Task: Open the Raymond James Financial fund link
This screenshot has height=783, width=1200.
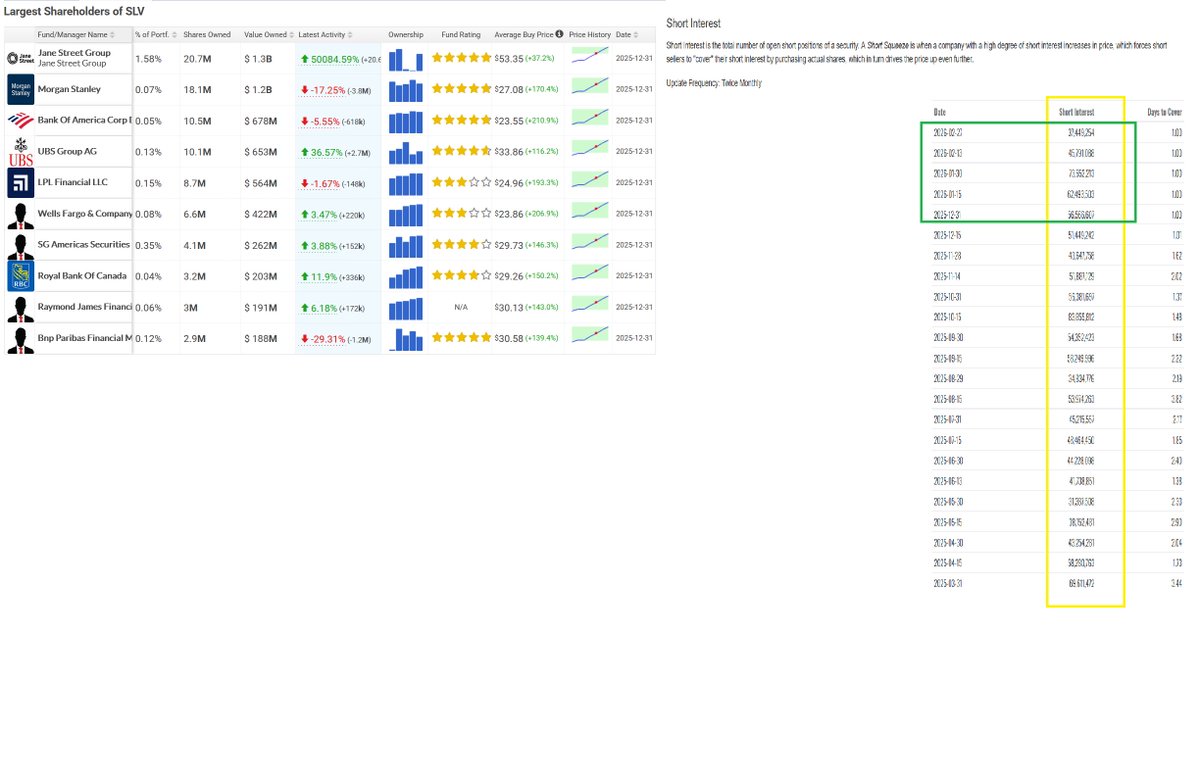Action: pos(85,308)
